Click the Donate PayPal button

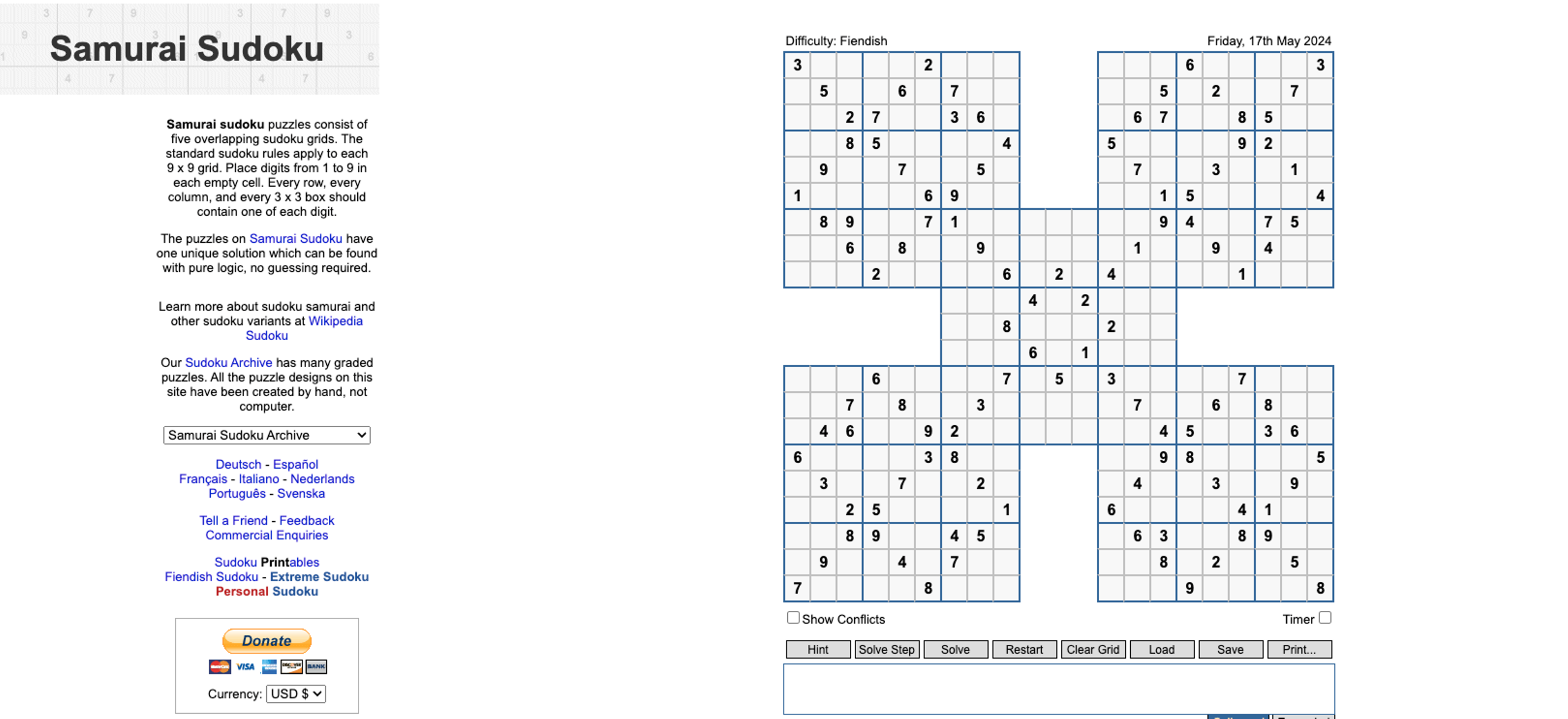(267, 641)
